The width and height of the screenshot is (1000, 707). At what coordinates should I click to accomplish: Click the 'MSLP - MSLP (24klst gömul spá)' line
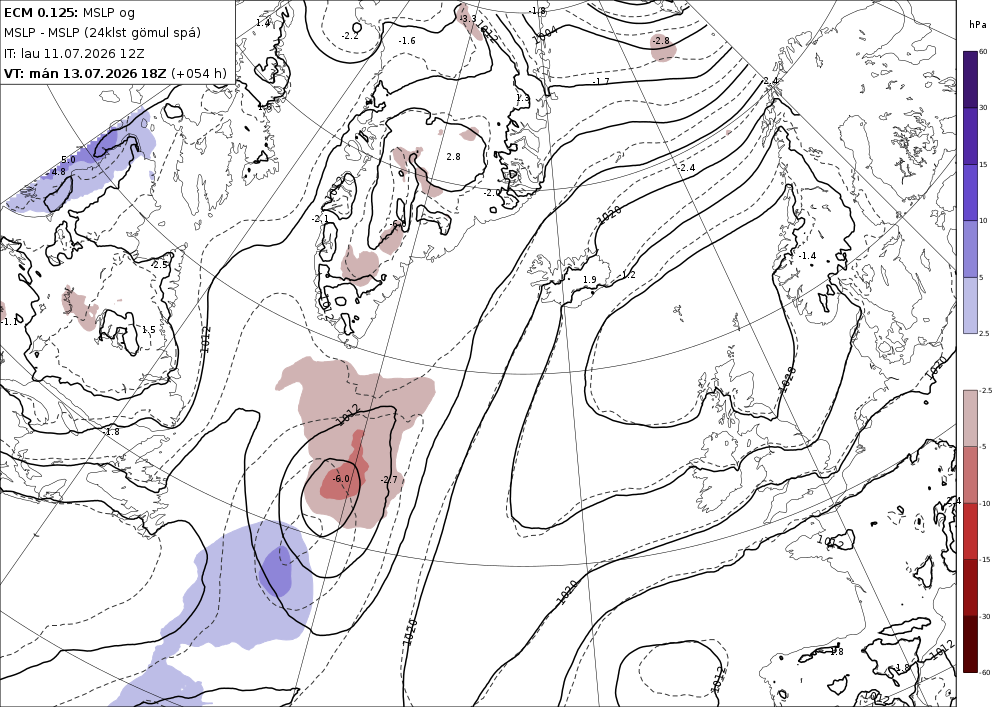102,33
